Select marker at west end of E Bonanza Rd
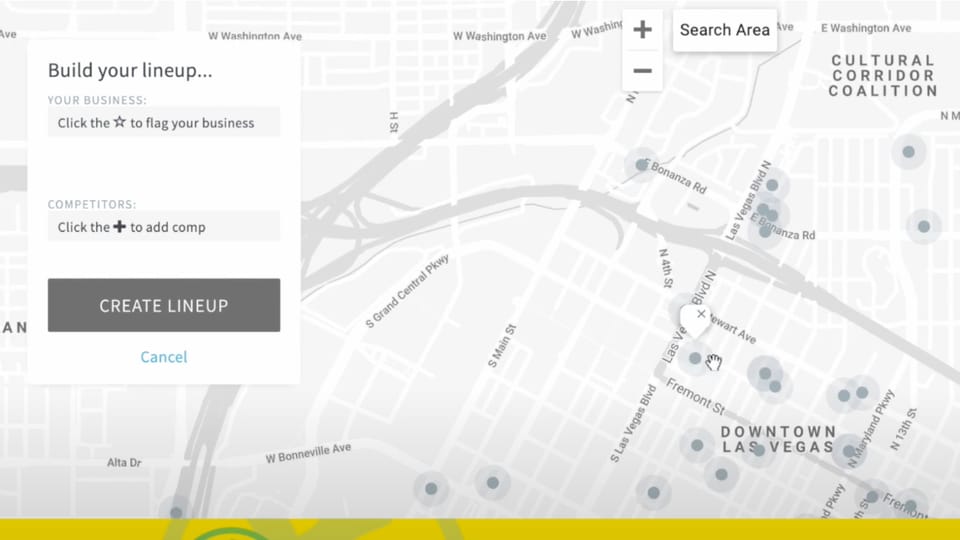Image resolution: width=960 pixels, height=540 pixels. coord(641,165)
